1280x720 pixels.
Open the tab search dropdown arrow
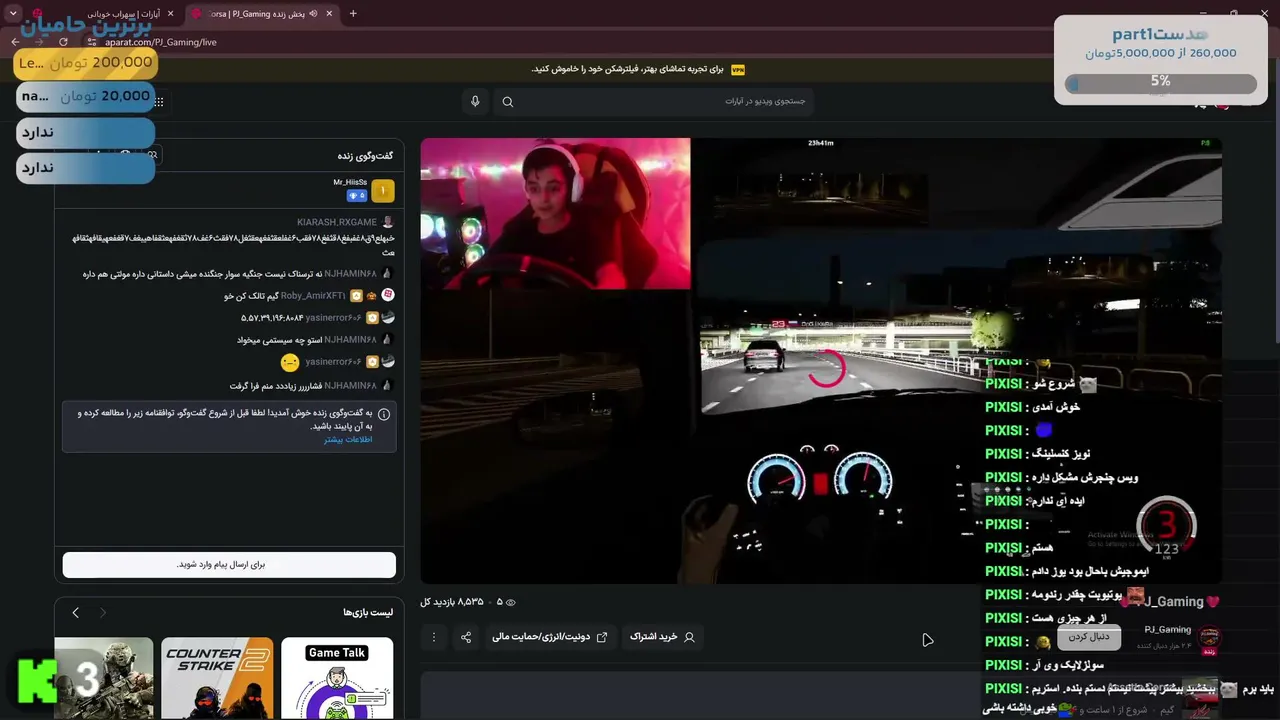coord(13,14)
